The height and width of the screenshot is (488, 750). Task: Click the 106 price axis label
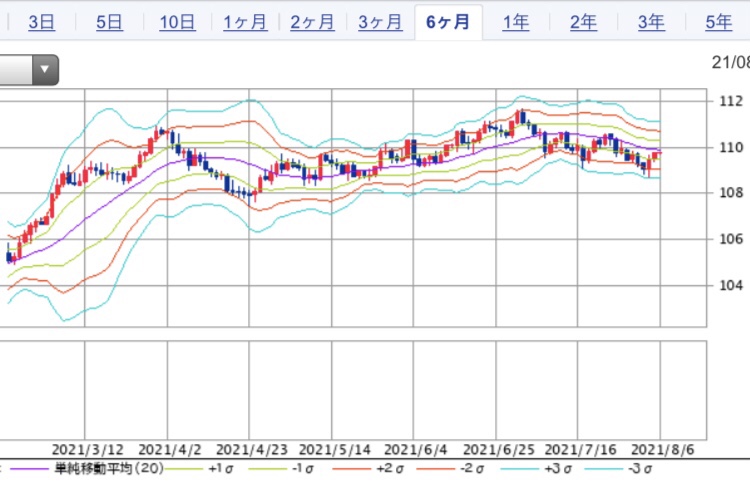click(x=731, y=239)
